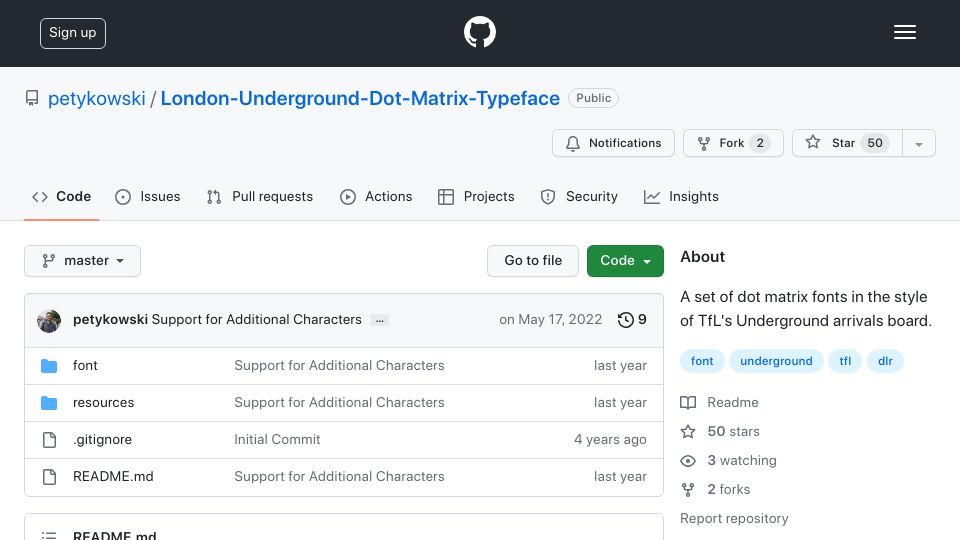Select the font topic tag
The height and width of the screenshot is (540, 960).
[x=702, y=361]
